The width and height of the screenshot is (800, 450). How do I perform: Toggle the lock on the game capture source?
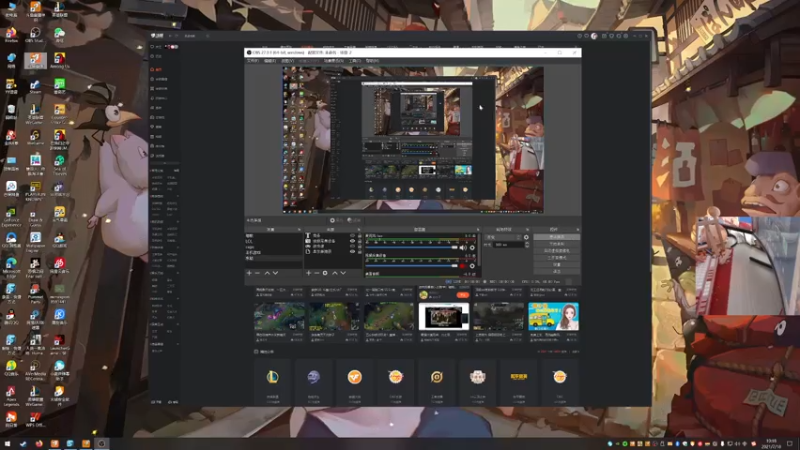pos(359,246)
